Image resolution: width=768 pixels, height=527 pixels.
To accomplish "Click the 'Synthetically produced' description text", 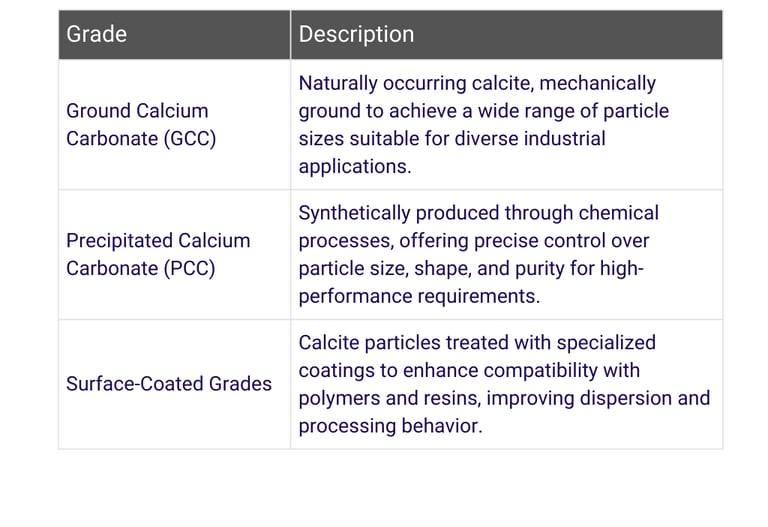I will (478, 213).
